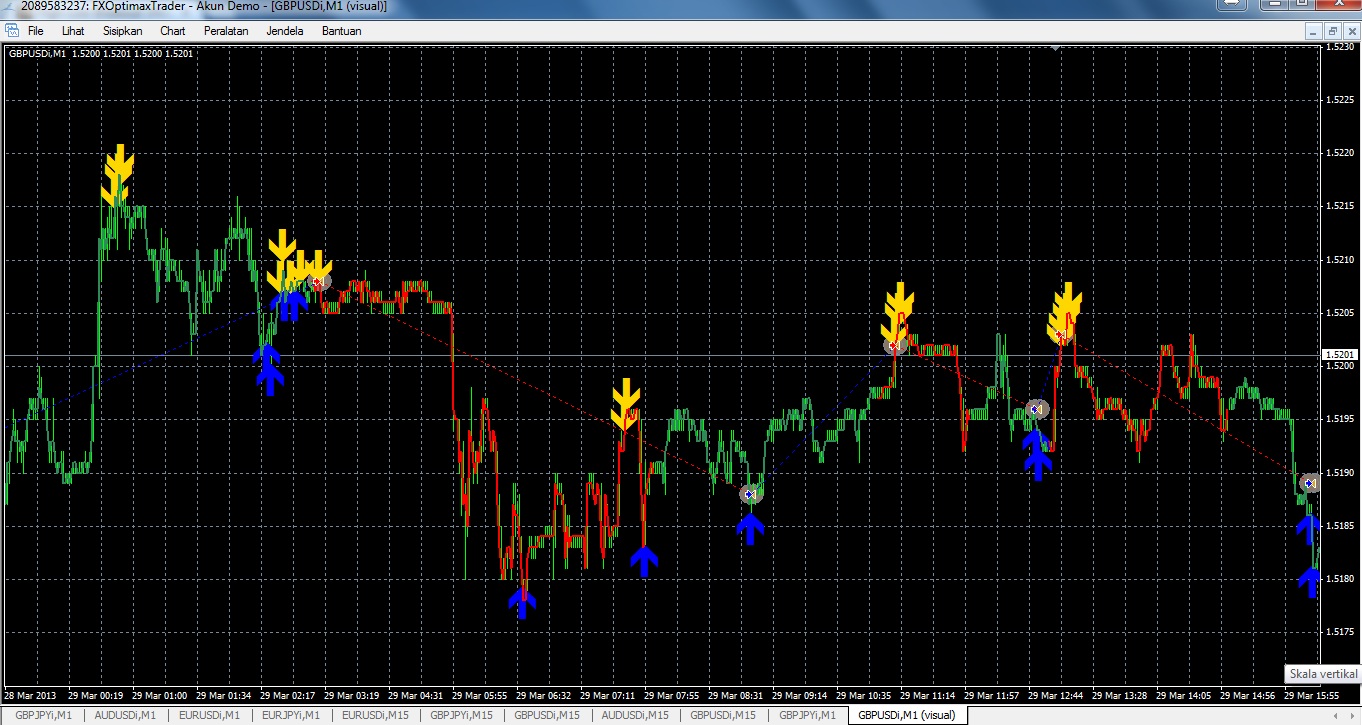
Task: Open the Sisipkan menu
Action: click(122, 31)
